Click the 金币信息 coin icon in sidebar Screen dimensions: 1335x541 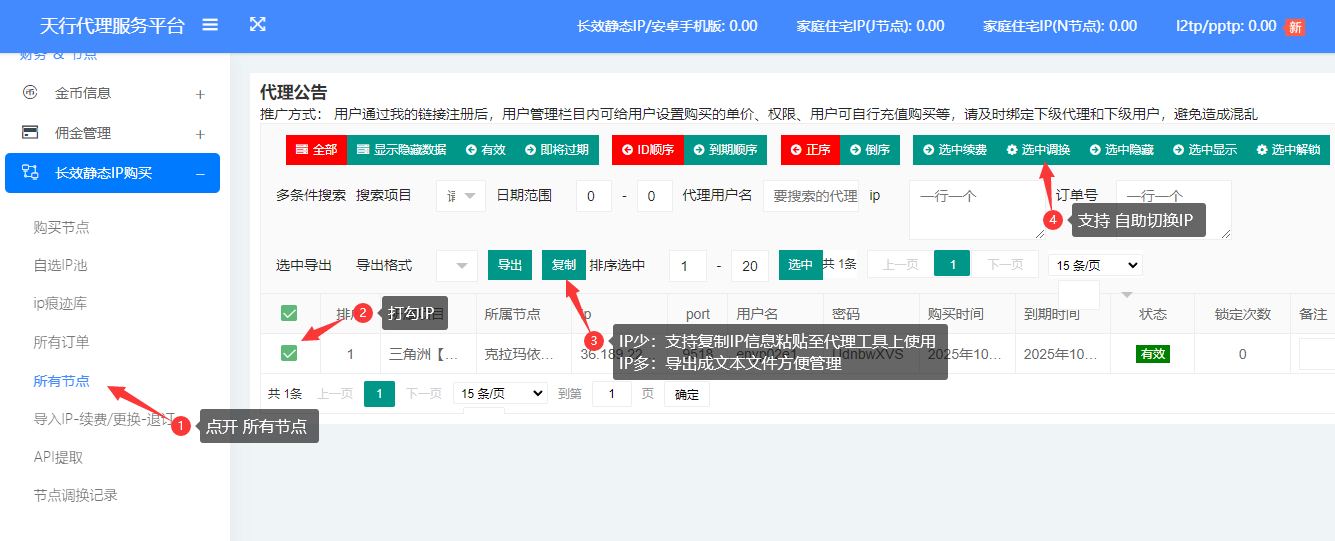click(x=31, y=93)
